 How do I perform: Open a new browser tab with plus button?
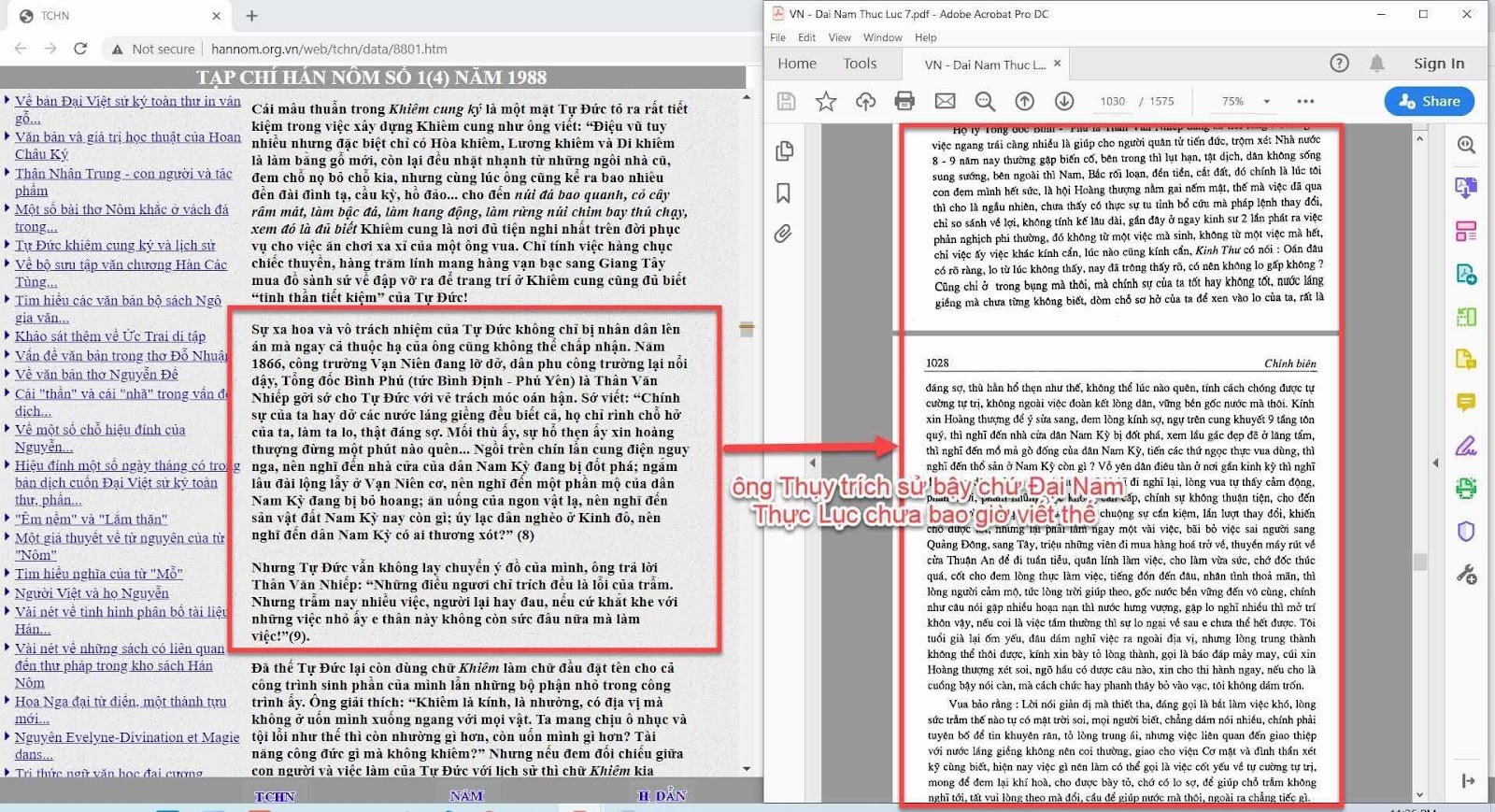pos(251,16)
